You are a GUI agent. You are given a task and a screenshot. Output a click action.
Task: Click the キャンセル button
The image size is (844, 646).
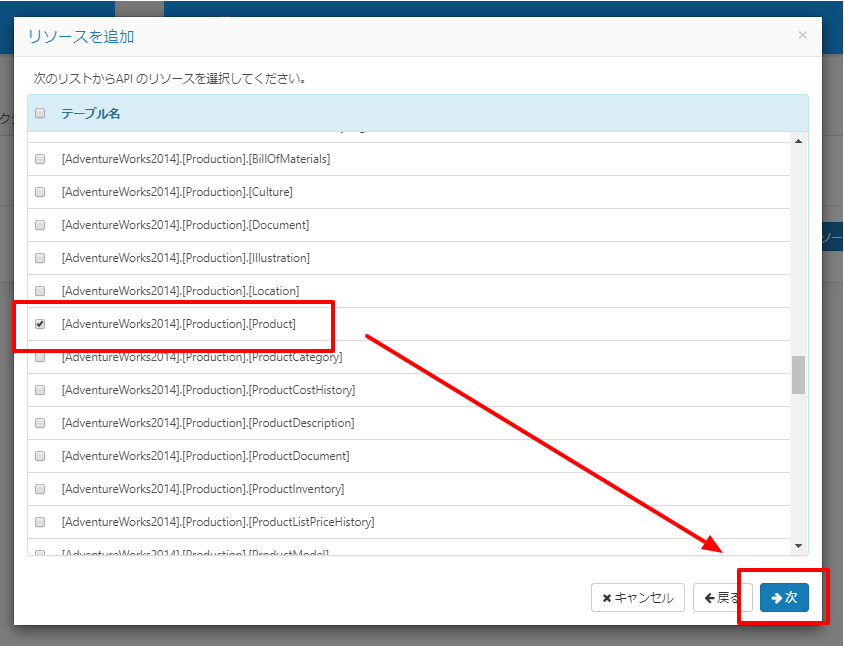coord(638,598)
